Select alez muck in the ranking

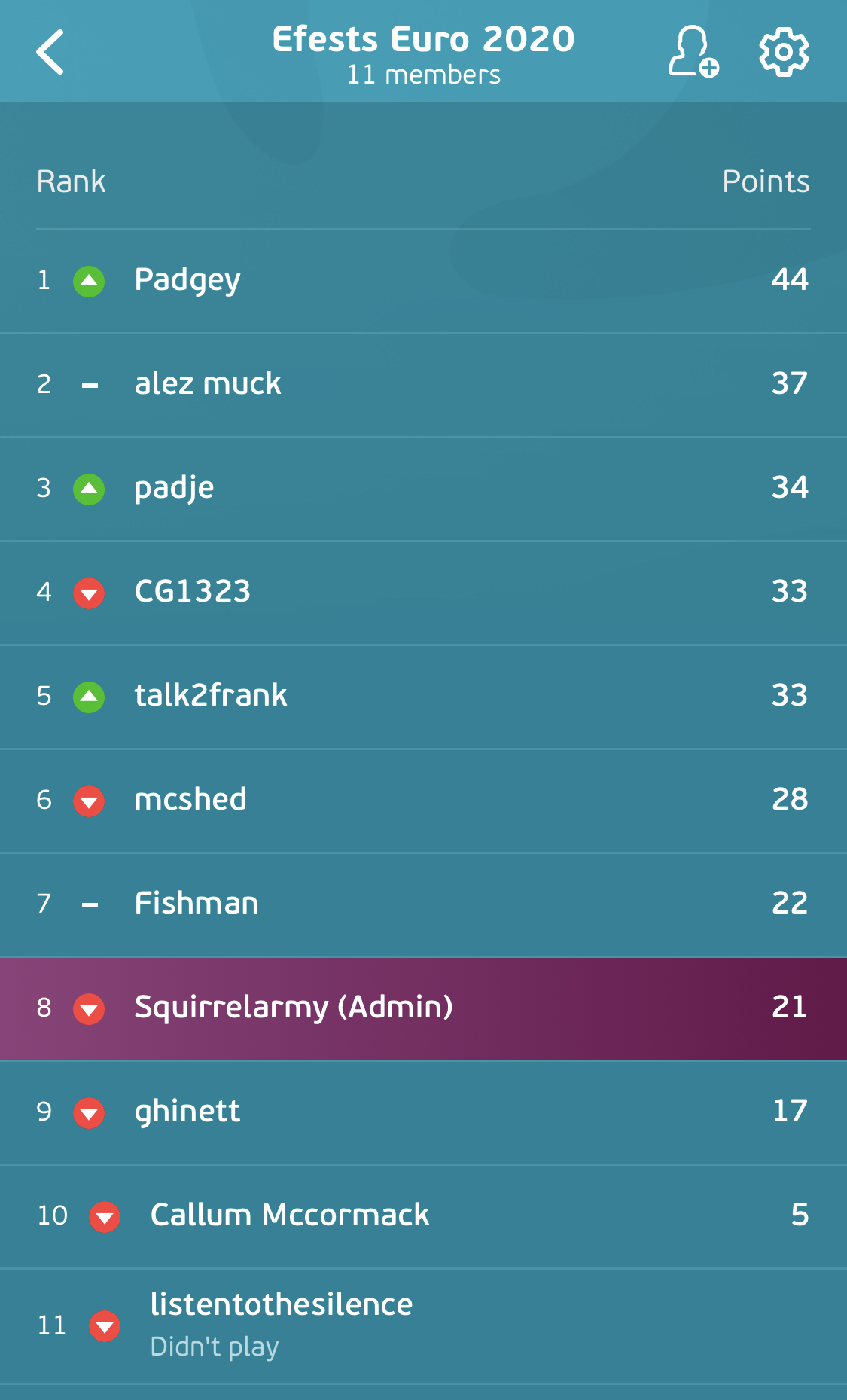(423, 385)
